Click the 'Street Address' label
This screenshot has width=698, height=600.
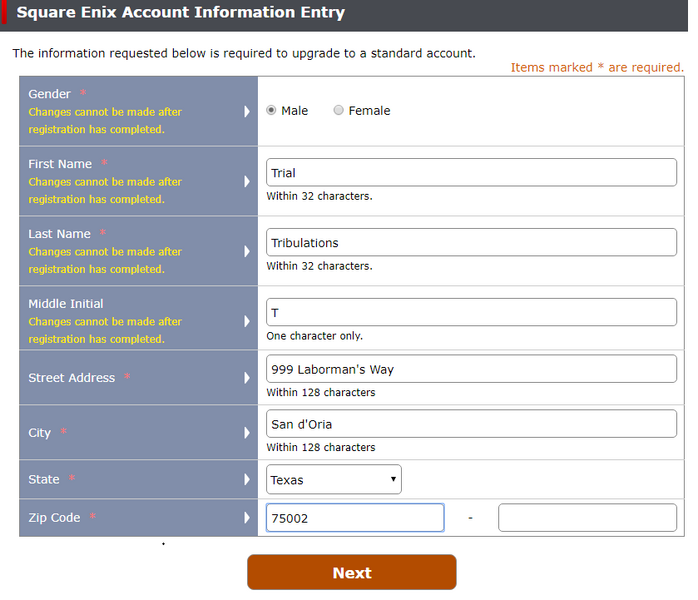tap(72, 377)
